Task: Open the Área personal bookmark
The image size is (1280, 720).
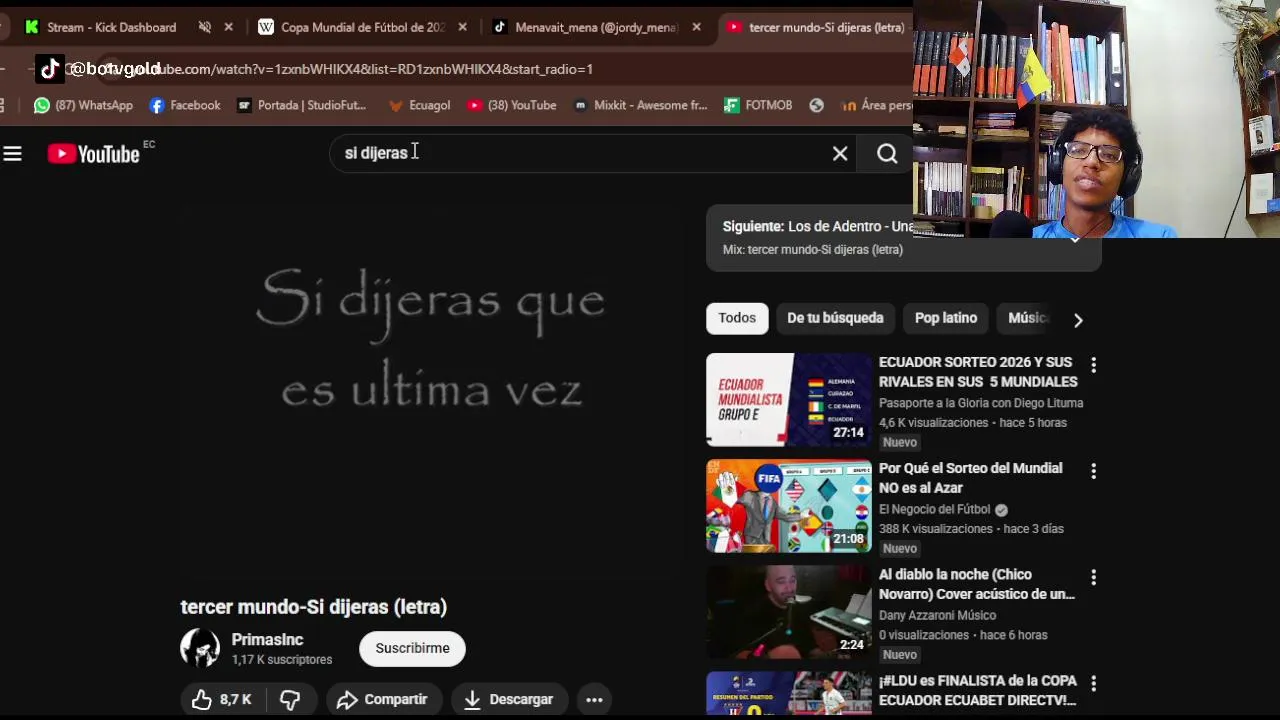Action: 876,105
